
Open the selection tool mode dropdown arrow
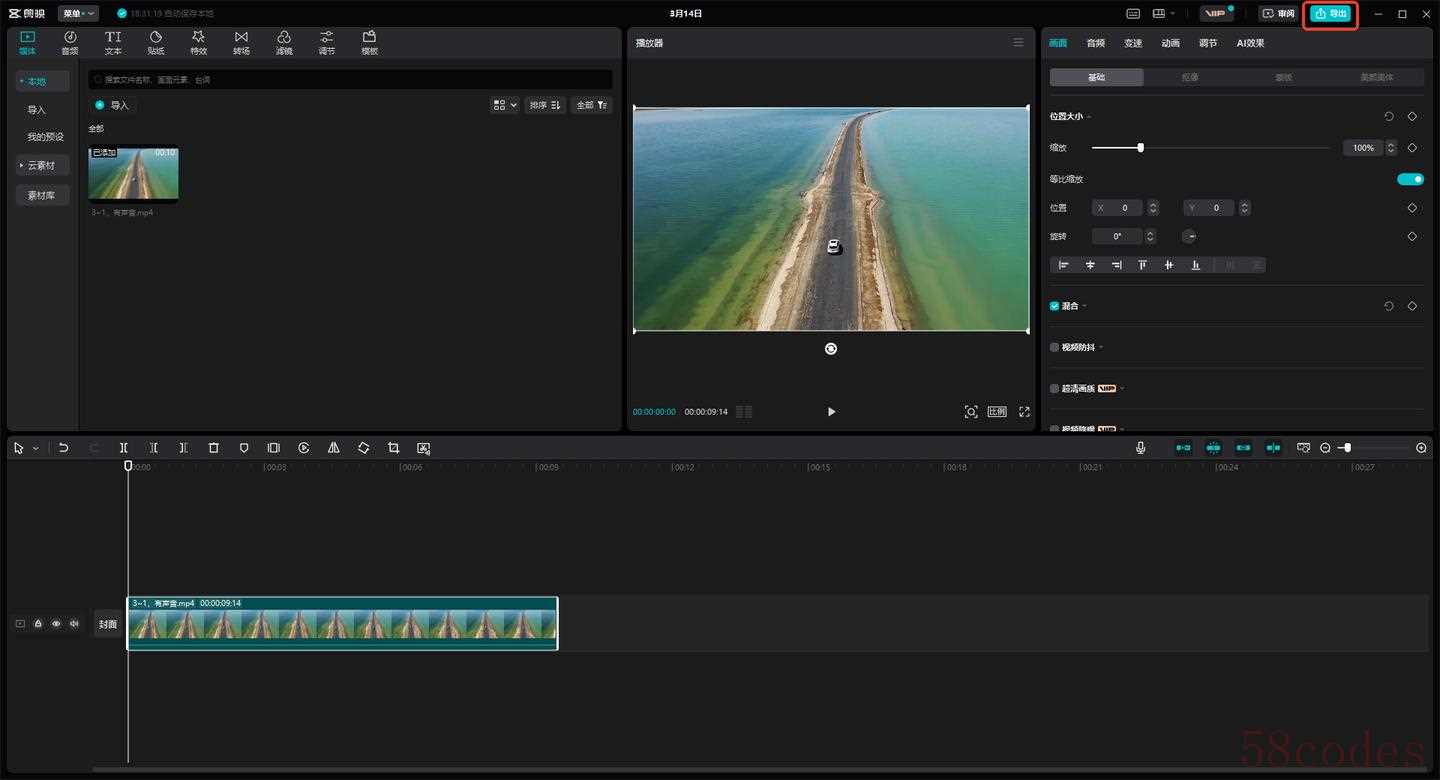point(36,448)
